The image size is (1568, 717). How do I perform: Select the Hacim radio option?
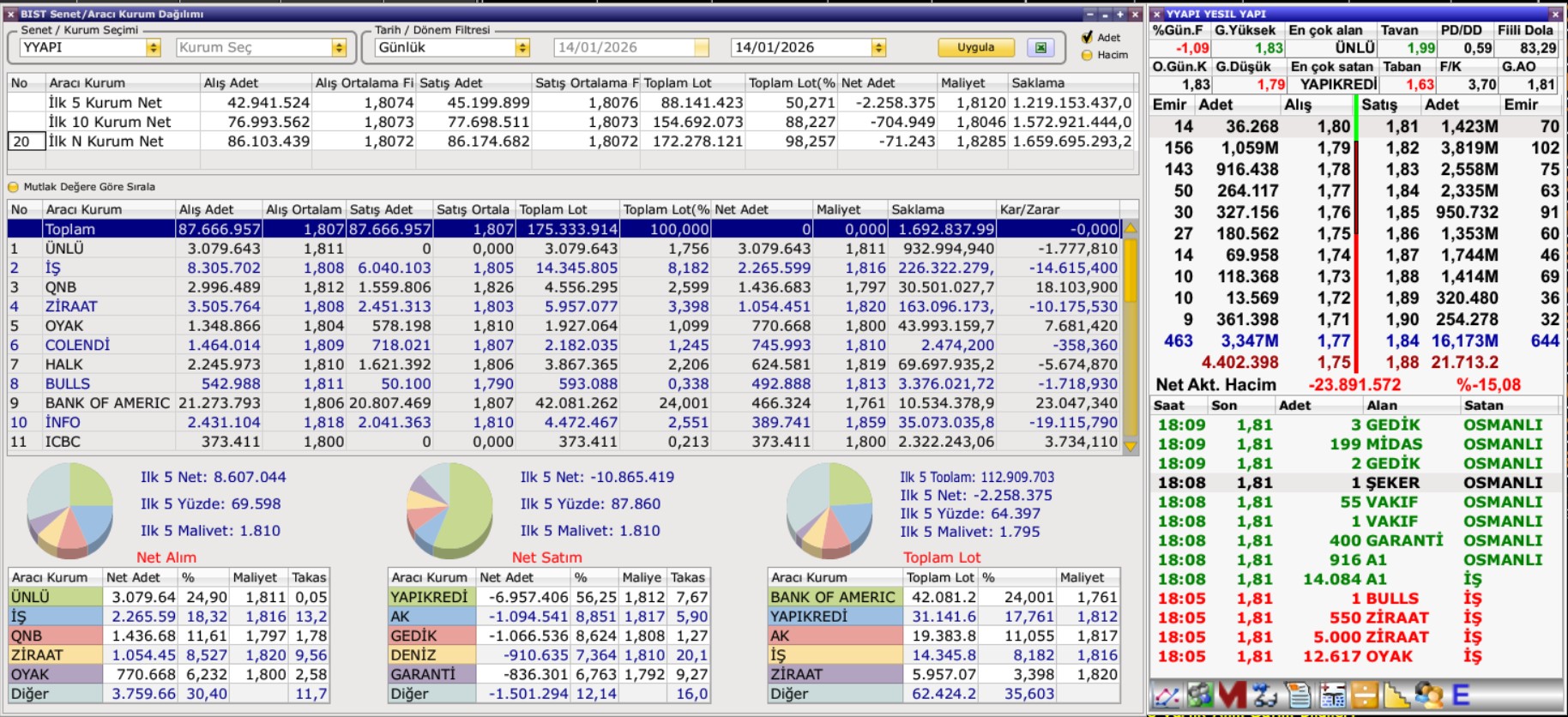(x=1088, y=55)
